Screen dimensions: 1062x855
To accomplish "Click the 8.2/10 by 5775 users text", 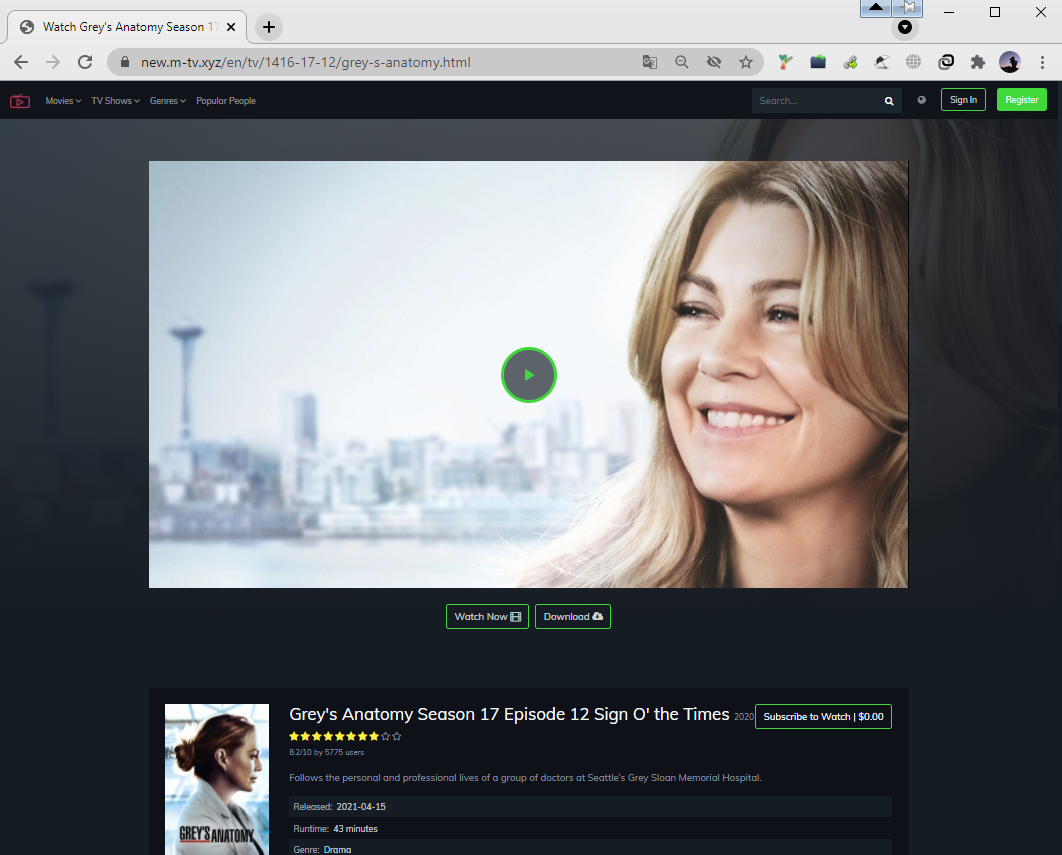I will click(326, 752).
